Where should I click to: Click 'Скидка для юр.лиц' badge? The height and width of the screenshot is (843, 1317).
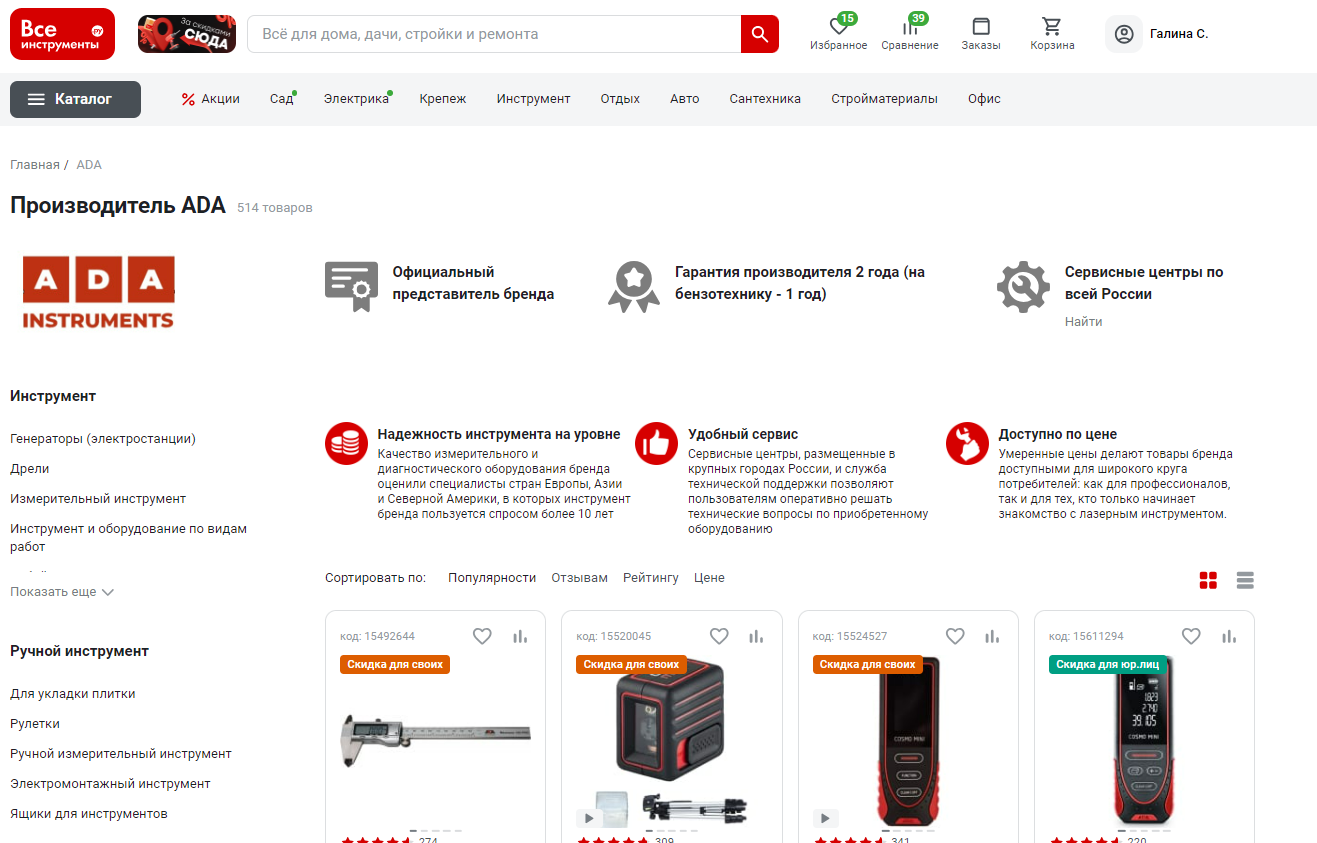(x=1107, y=665)
